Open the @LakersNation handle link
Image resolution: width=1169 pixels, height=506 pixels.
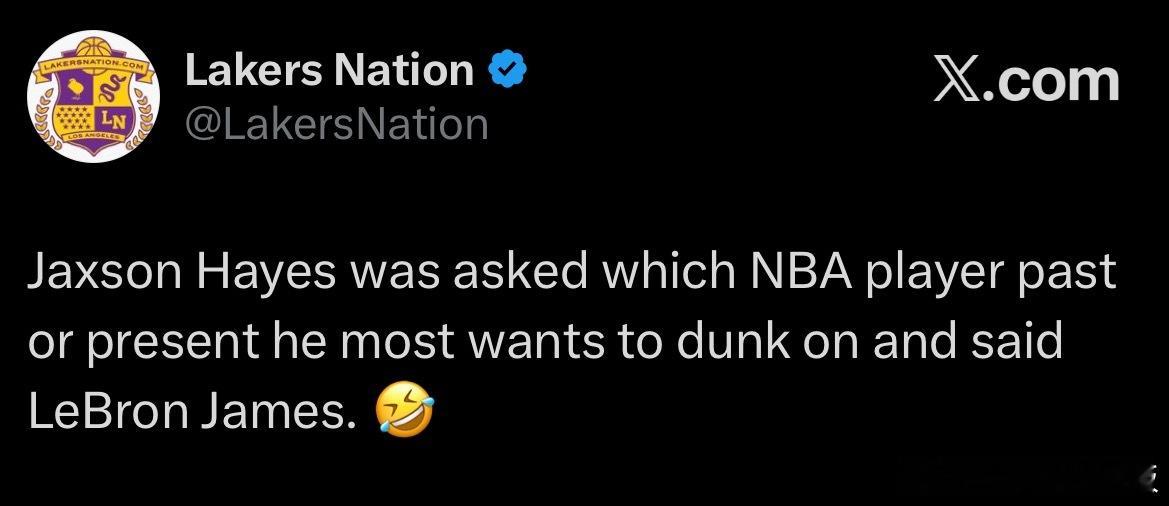pos(336,125)
